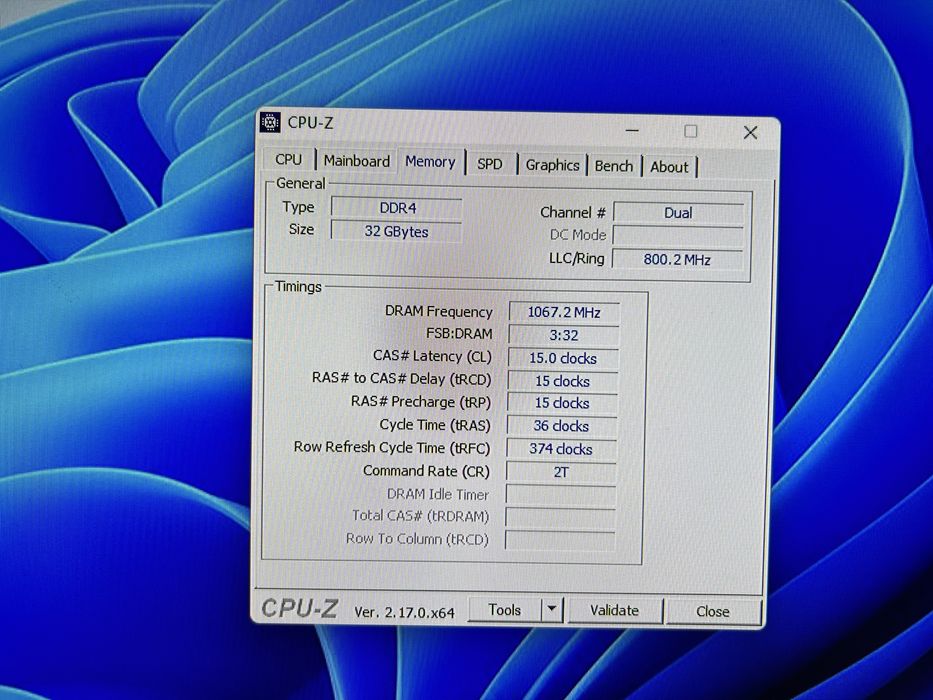Open the Graphics tab
The width and height of the screenshot is (933, 700).
(x=552, y=165)
